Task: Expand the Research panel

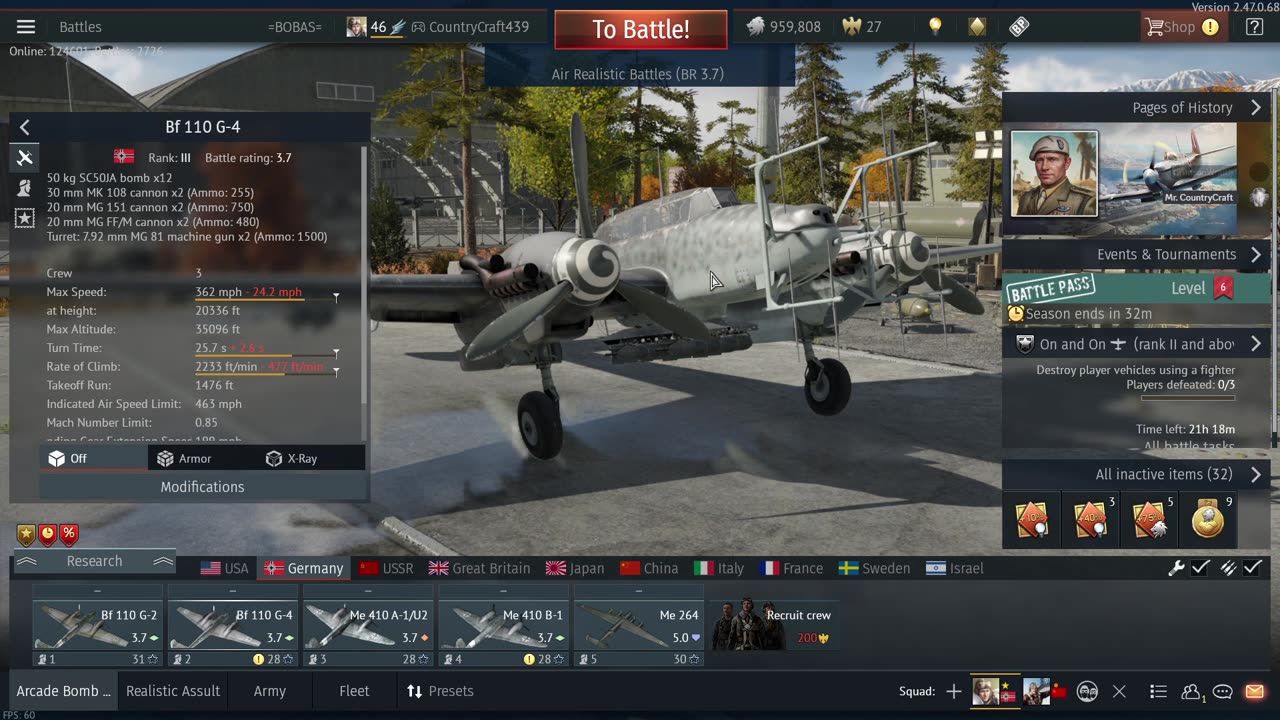Action: [94, 561]
